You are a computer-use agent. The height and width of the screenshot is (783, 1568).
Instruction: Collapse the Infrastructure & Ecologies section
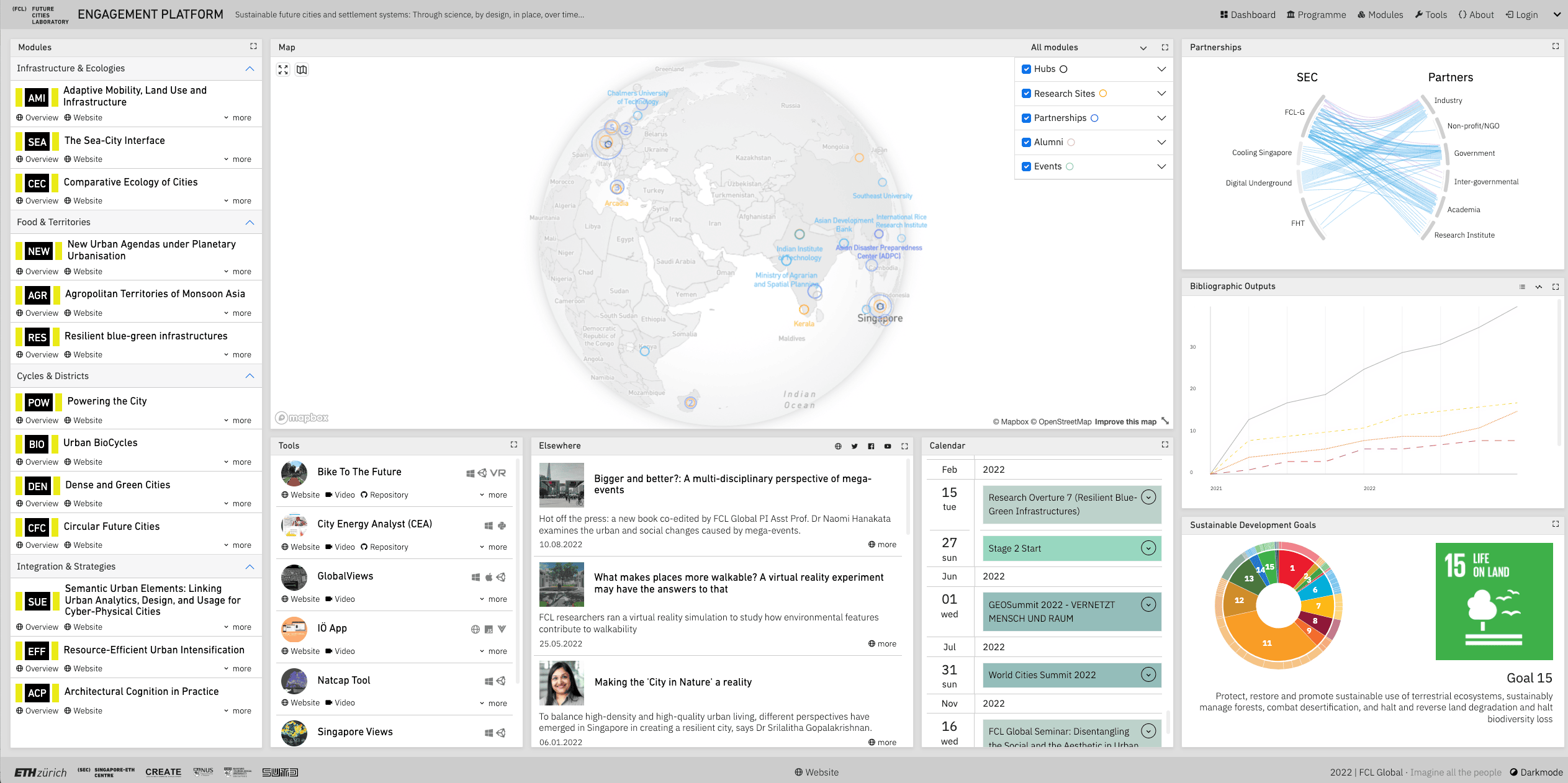[x=250, y=69]
